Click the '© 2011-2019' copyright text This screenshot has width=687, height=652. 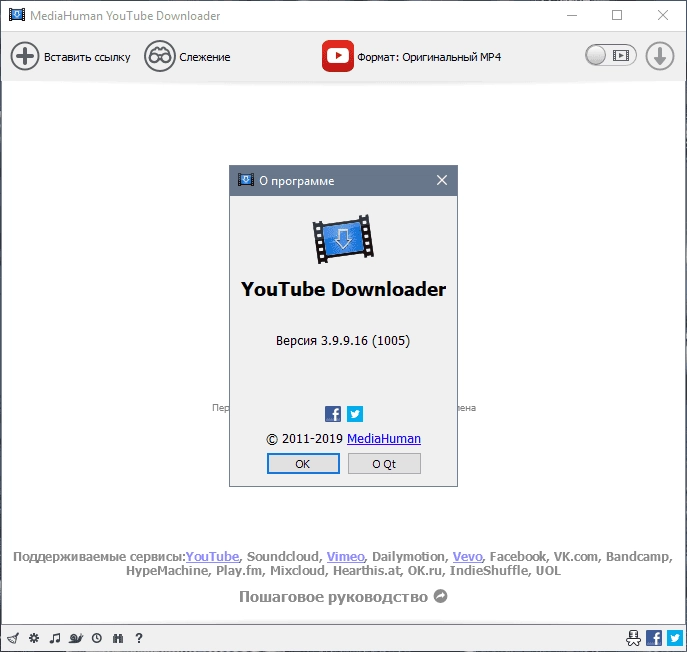[x=305, y=439]
